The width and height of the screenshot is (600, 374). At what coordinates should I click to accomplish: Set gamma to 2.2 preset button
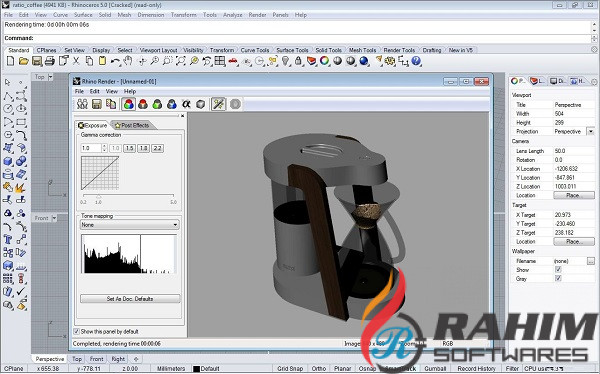click(x=157, y=148)
